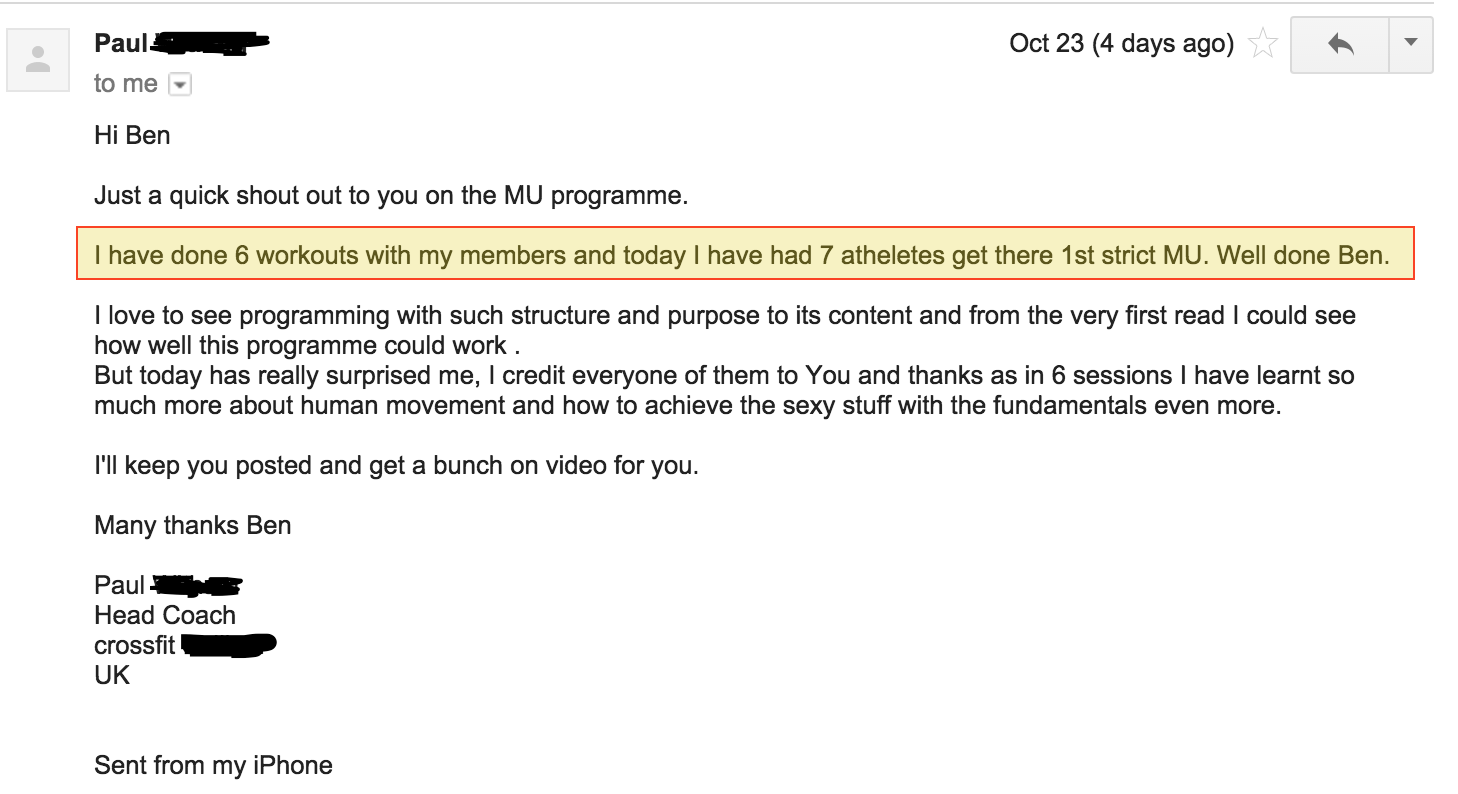Viewport: 1458px width, 794px height.
Task: Click the sender's profile avatar icon
Action: [38, 60]
